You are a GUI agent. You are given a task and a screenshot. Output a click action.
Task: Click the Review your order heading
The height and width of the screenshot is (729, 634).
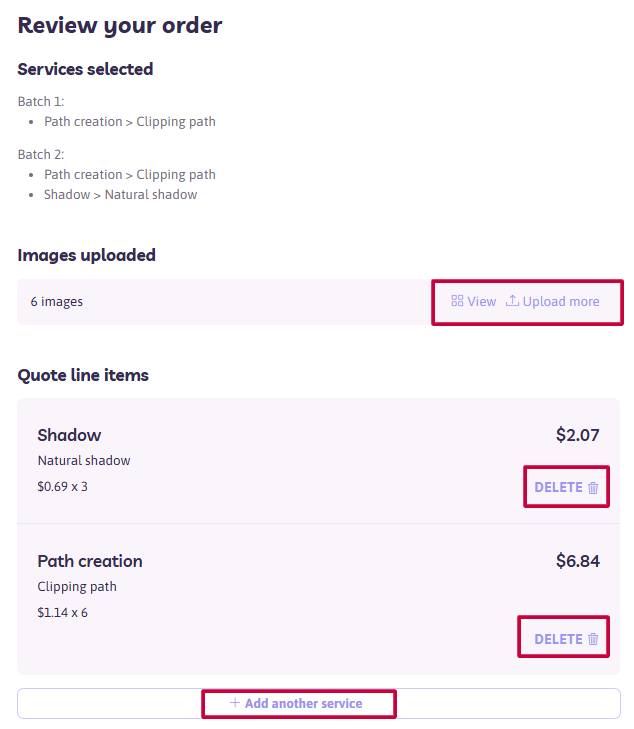pyautogui.click(x=120, y=26)
